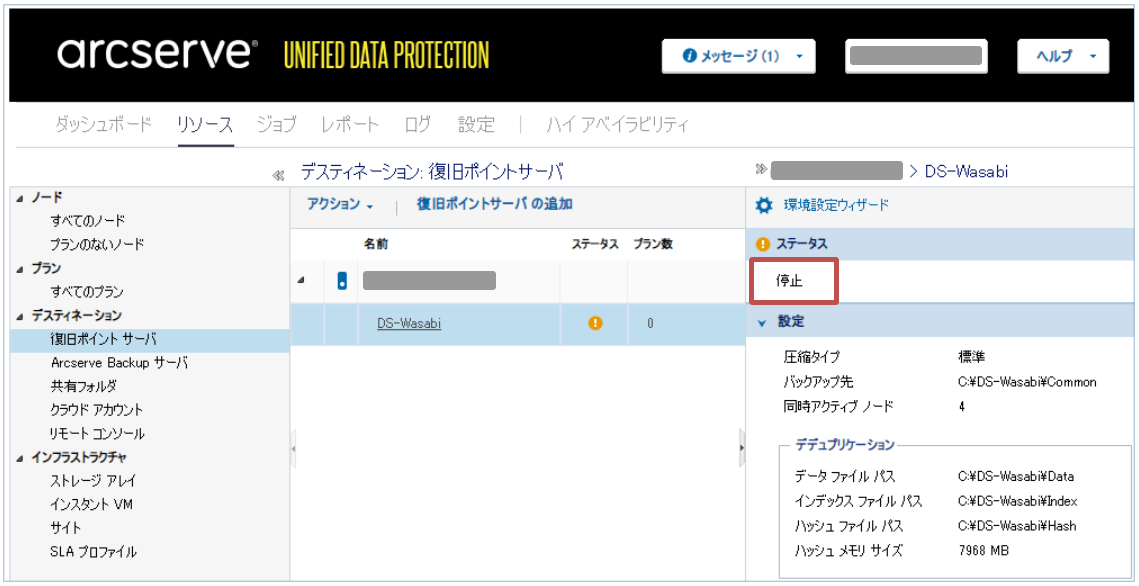This screenshot has height=586, width=1139.
Task: Click the 停止 status text
Action: tap(789, 281)
